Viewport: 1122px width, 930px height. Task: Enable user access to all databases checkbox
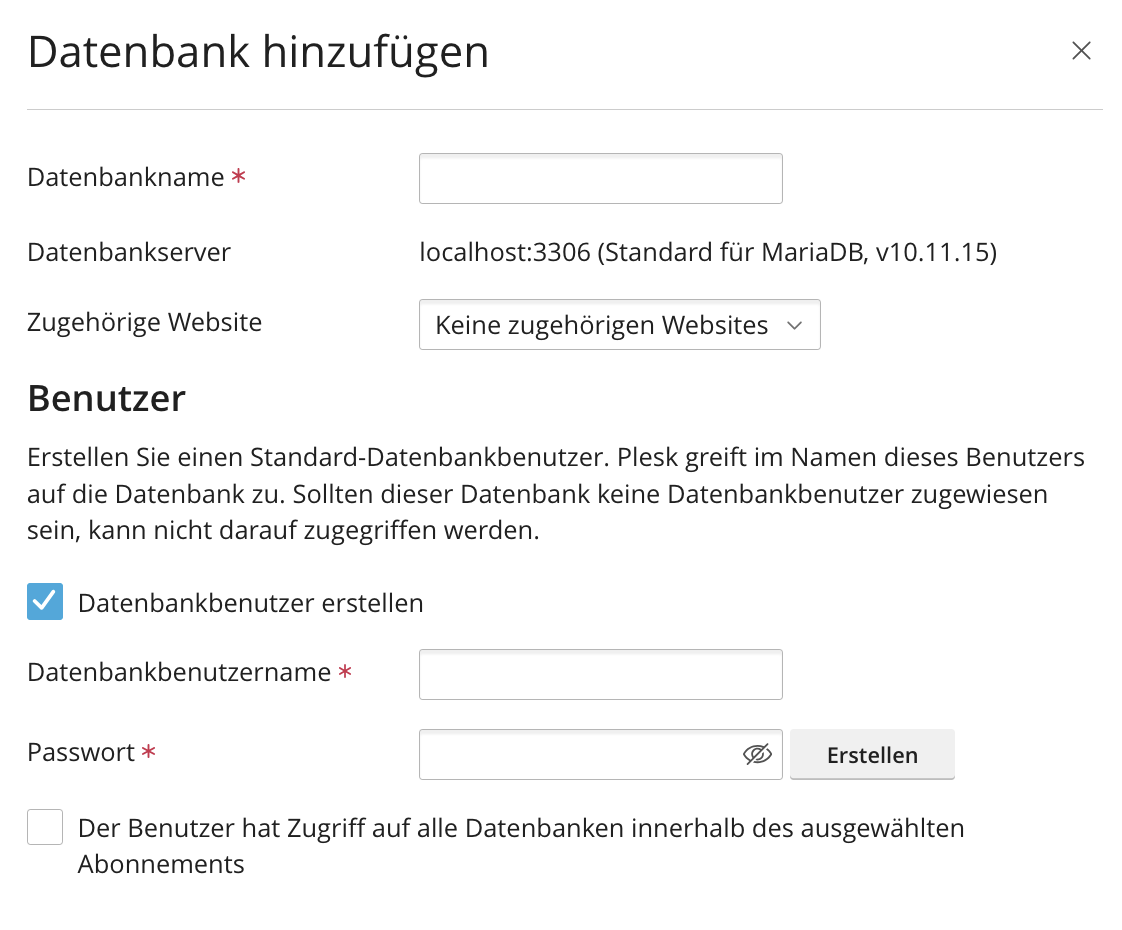(x=45, y=828)
